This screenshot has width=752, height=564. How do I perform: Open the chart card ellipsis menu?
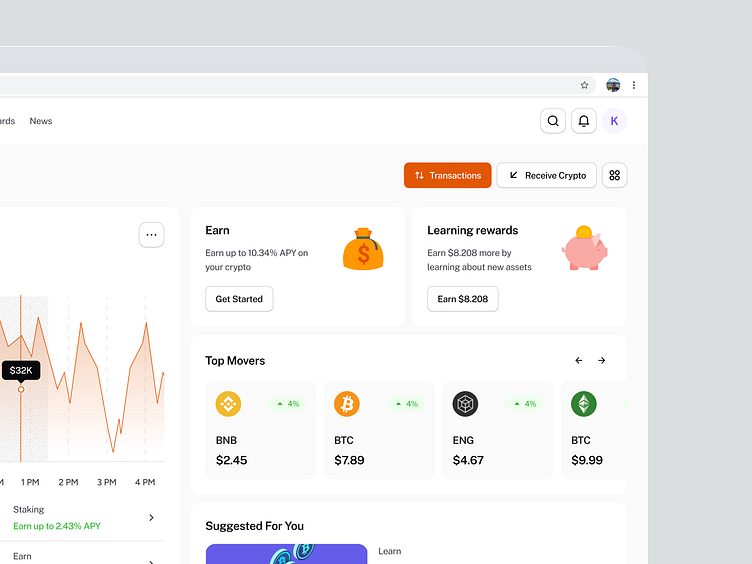(x=152, y=235)
